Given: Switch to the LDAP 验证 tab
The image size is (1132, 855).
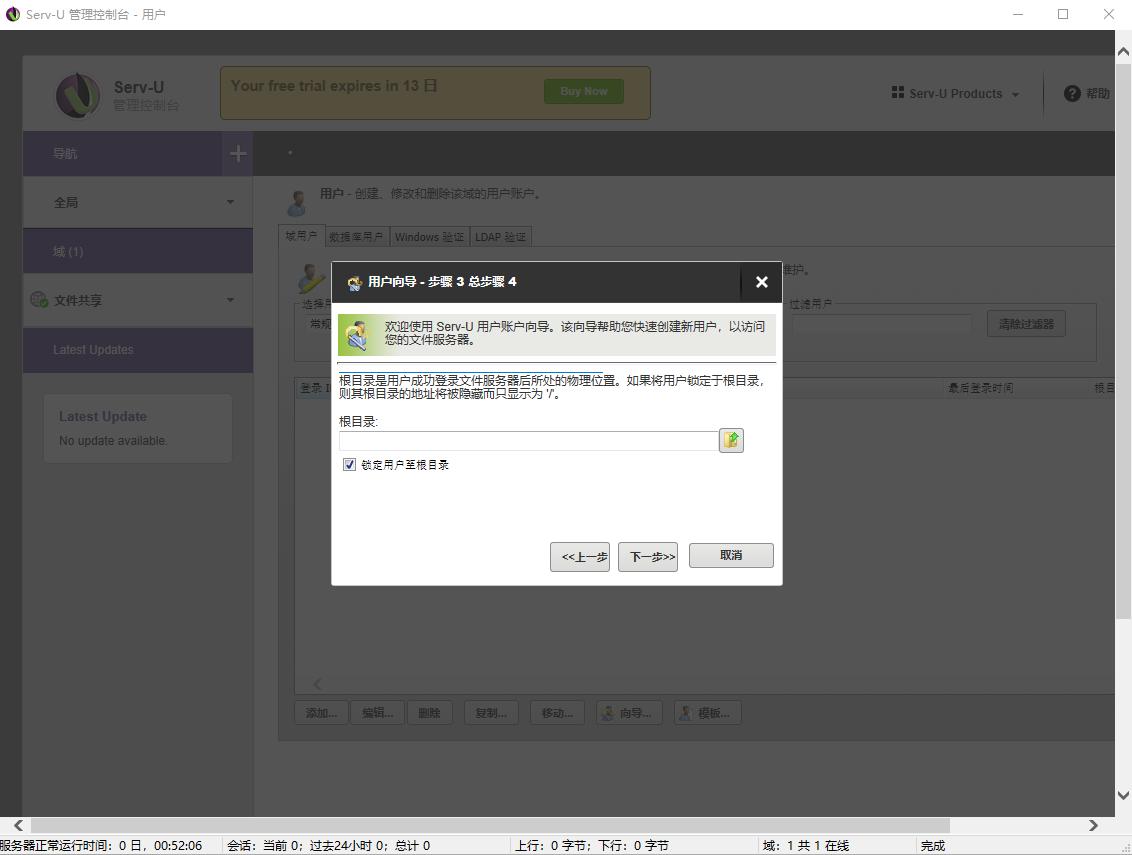Looking at the screenshot, I should click(500, 237).
